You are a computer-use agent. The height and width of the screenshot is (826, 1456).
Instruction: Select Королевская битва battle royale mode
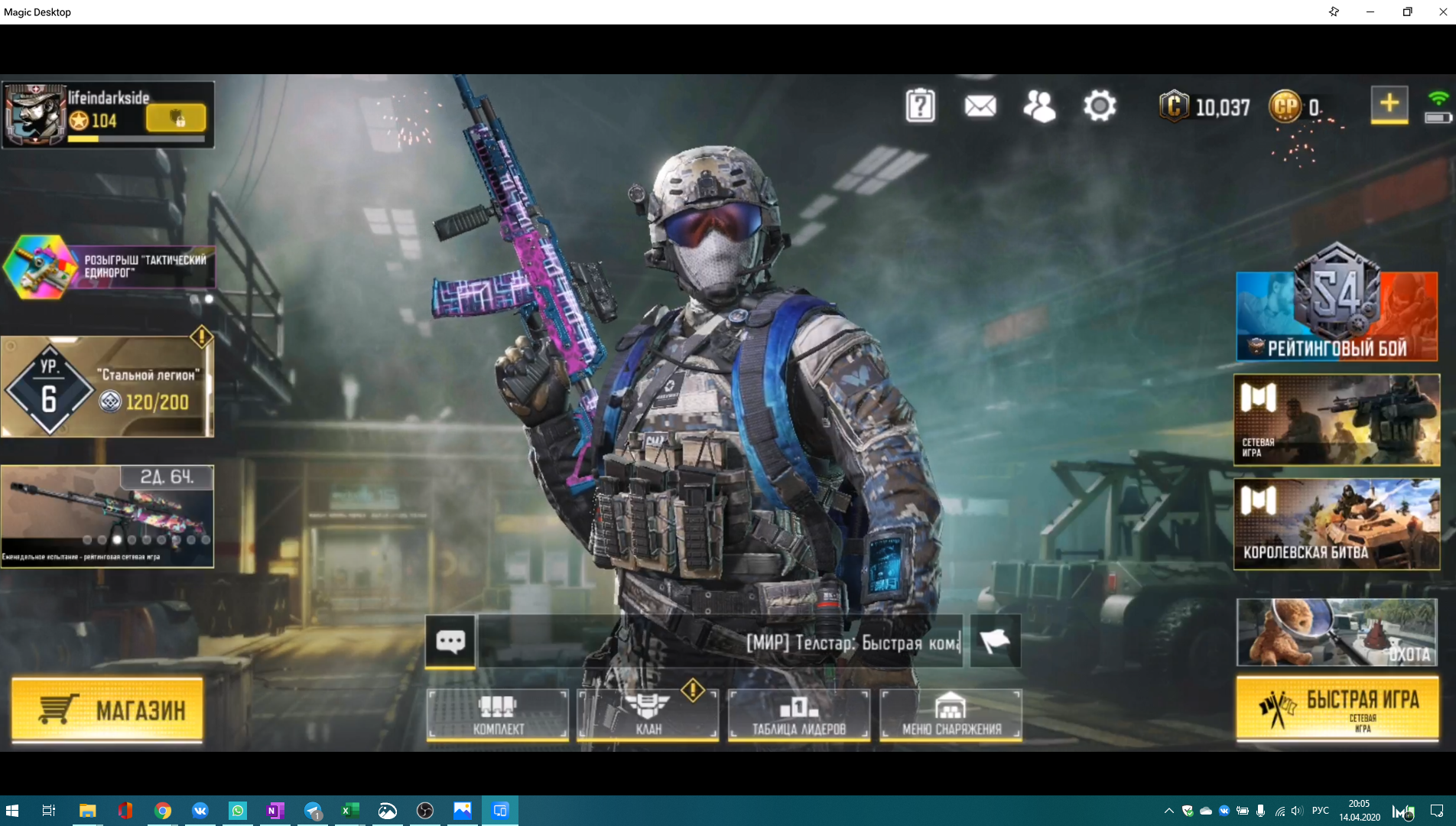point(1337,524)
